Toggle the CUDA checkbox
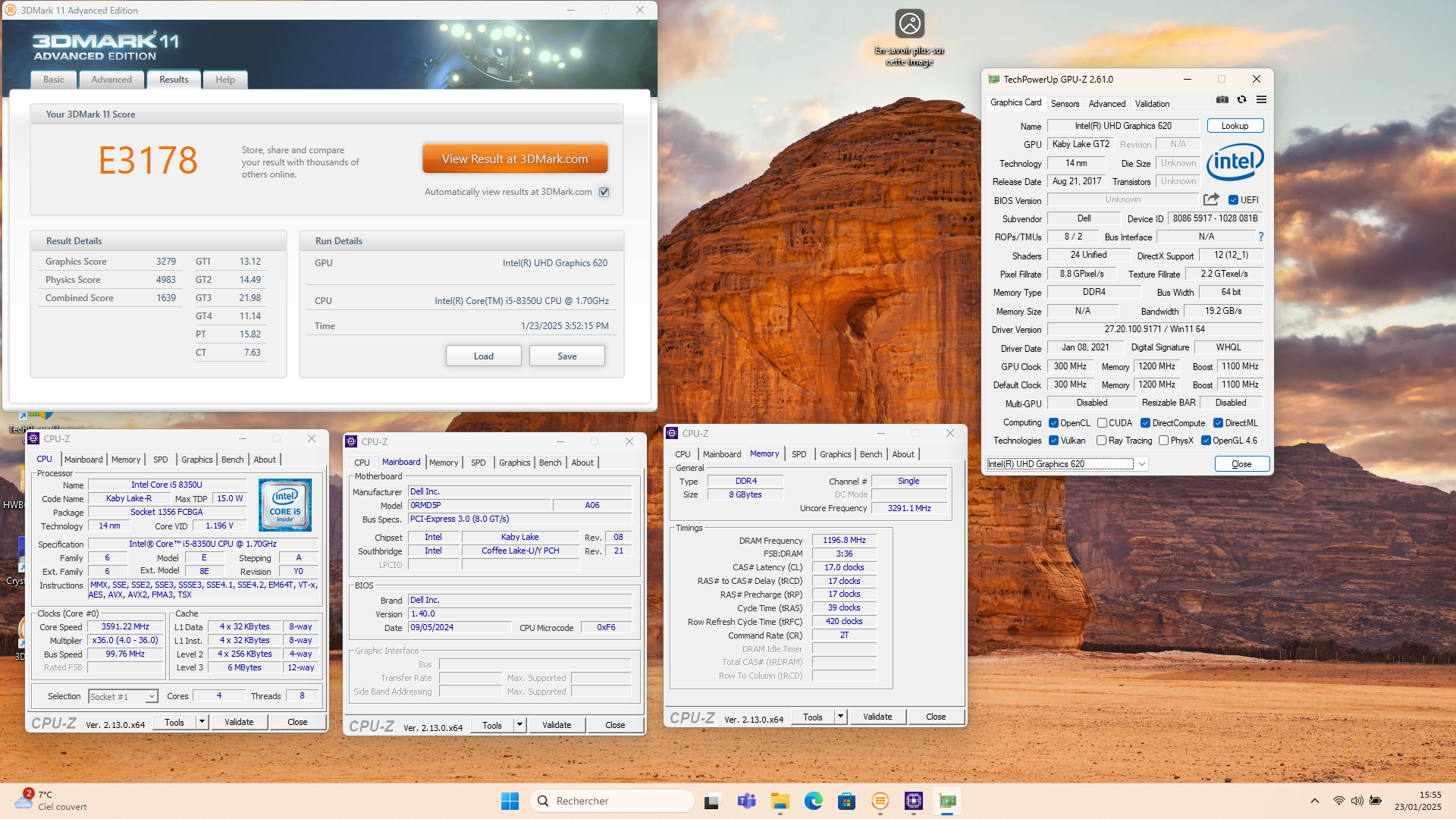 (1102, 423)
